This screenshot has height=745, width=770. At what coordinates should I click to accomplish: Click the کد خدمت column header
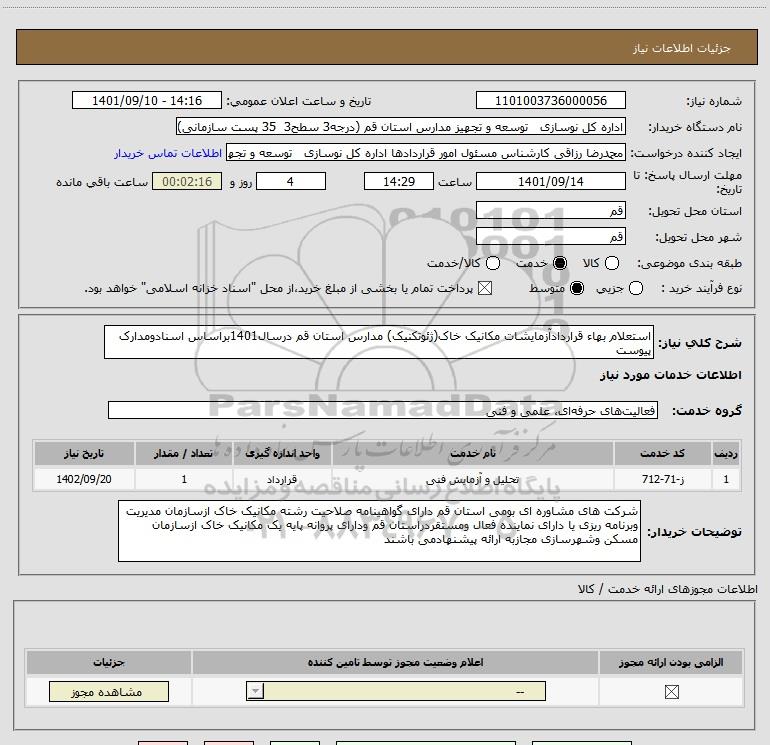[x=662, y=453]
